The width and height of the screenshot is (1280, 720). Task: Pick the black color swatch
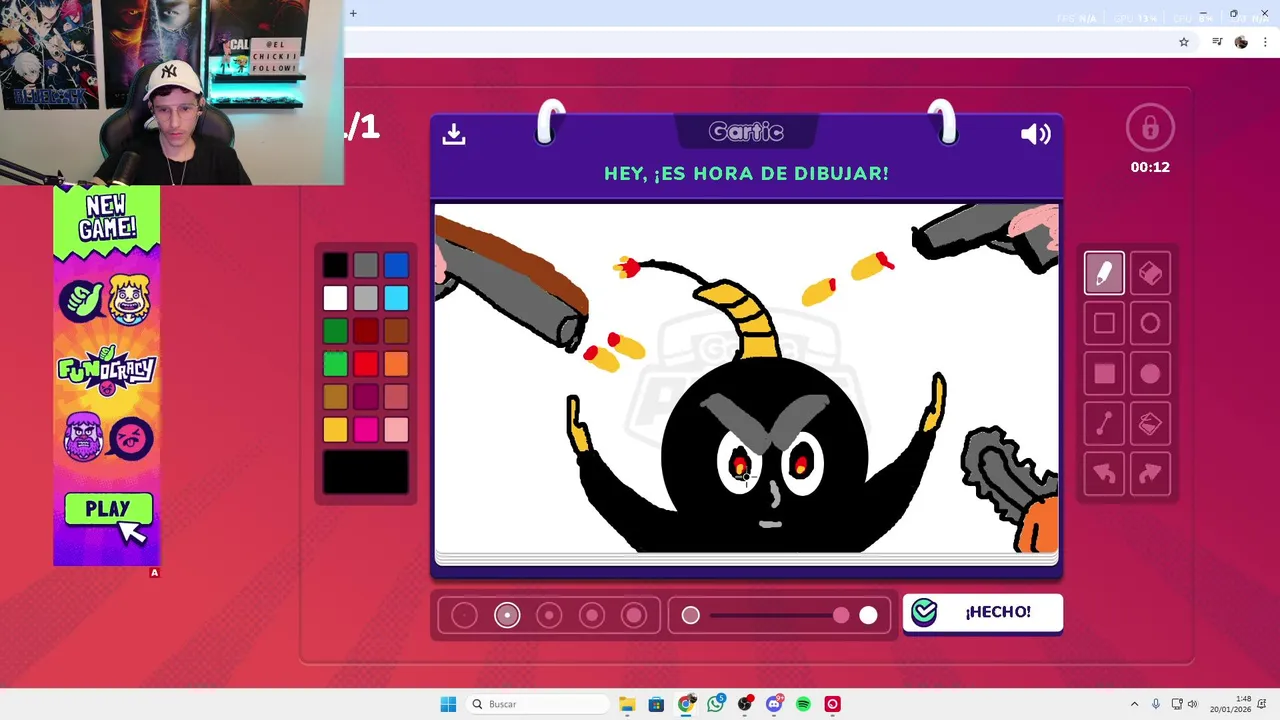(x=335, y=265)
